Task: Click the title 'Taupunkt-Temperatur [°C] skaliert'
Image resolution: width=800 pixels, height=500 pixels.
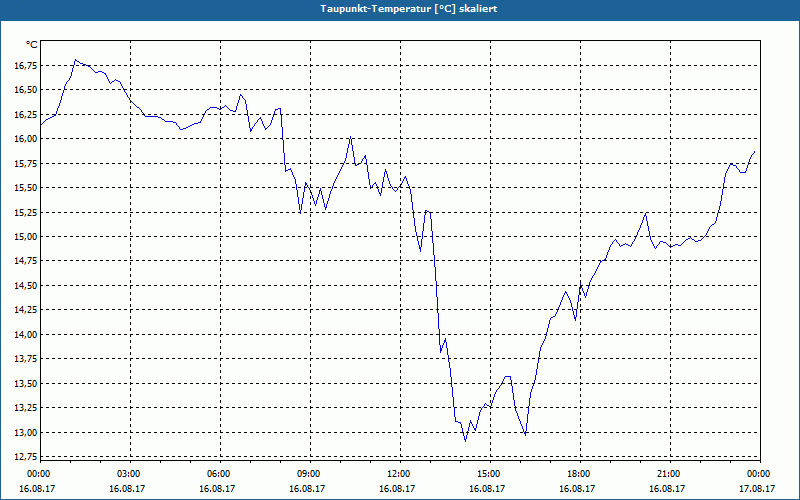Action: point(409,9)
